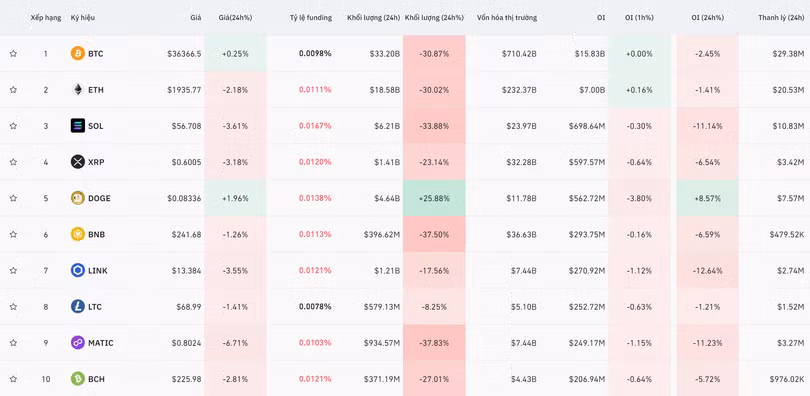Click the LTC Litecoin coin icon
The width and height of the screenshot is (810, 396).
(77, 306)
